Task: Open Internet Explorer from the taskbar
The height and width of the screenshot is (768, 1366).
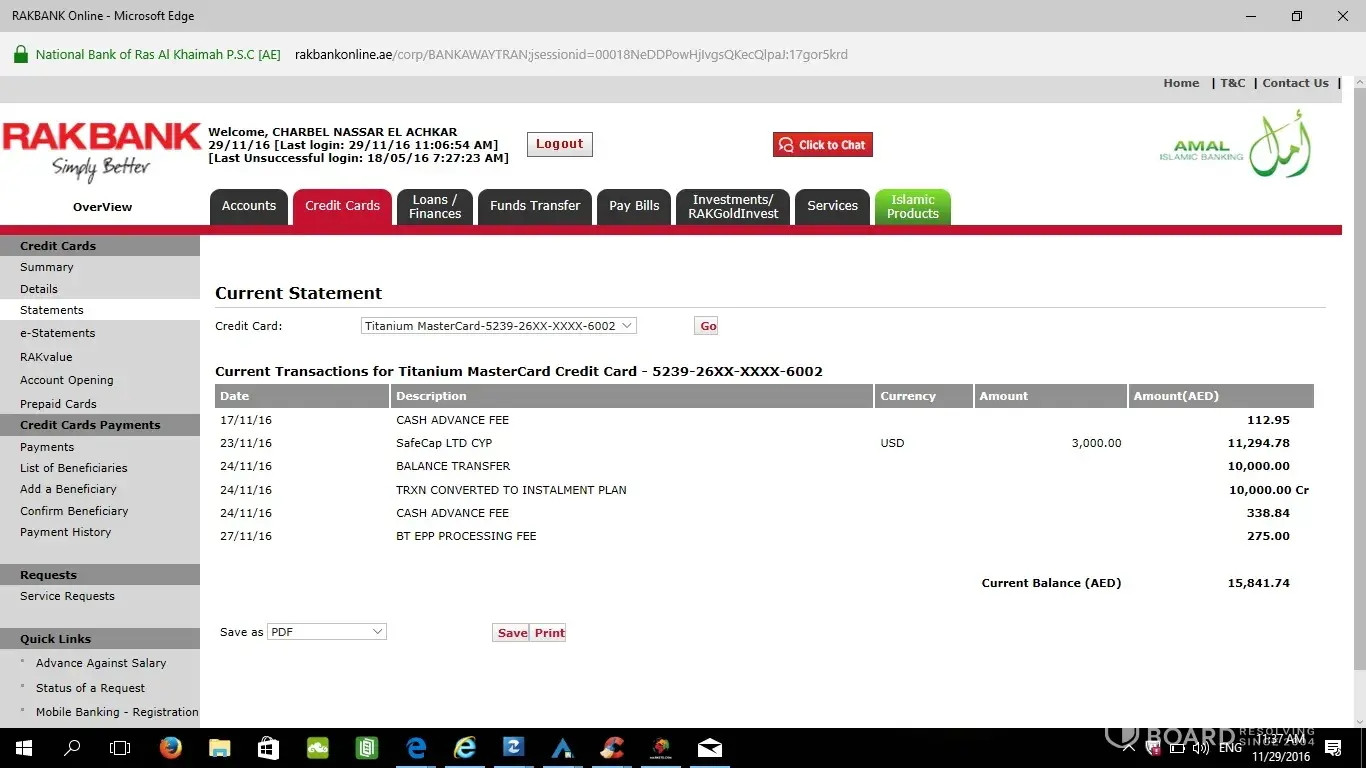Action: click(x=465, y=747)
